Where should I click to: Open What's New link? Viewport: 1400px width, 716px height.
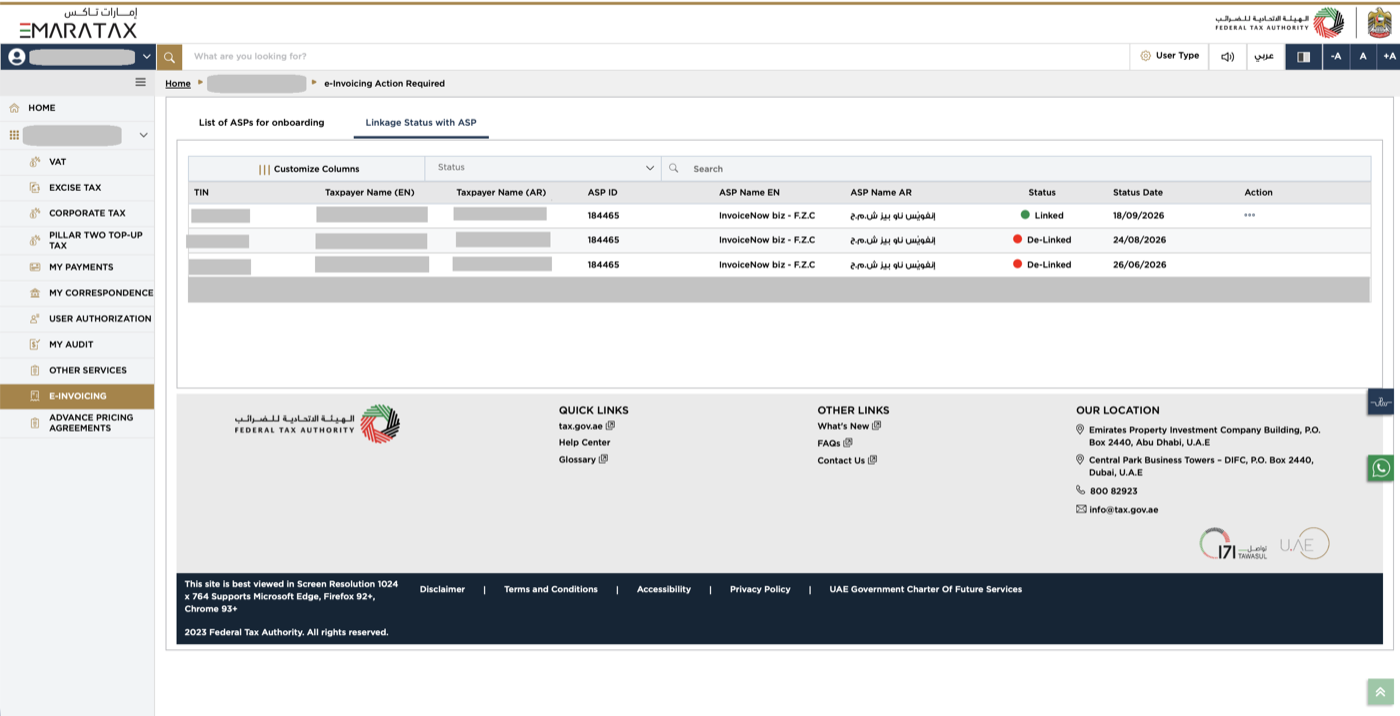(849, 426)
